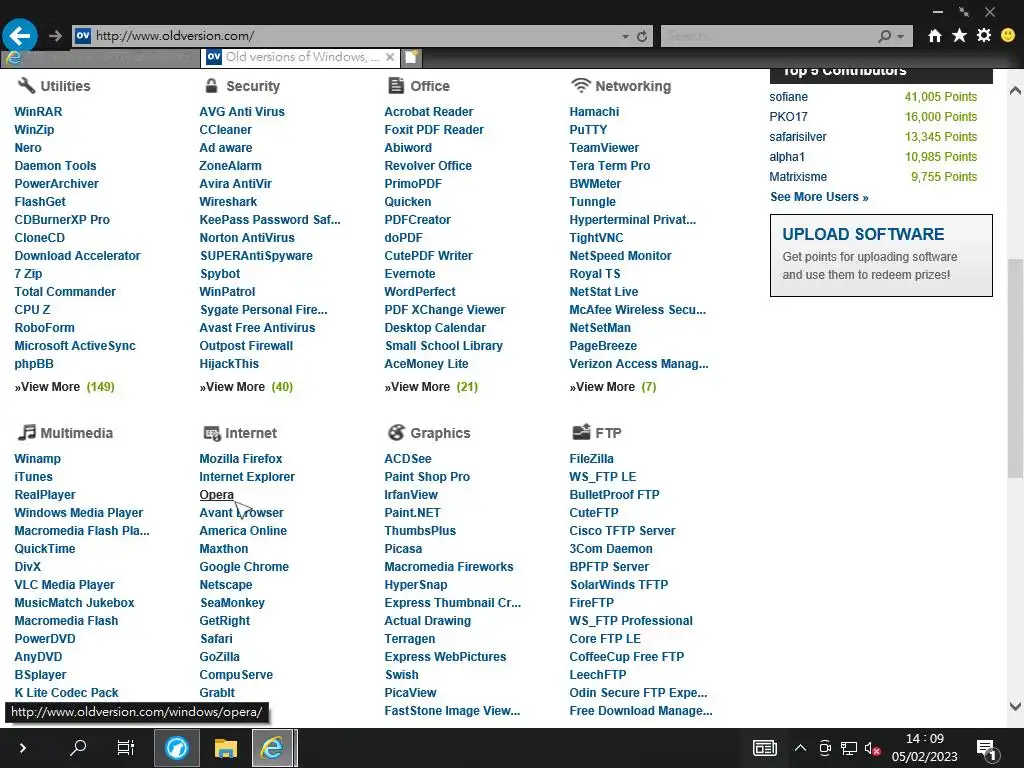1024x768 pixels.
Task: Click the Multimedia music note icon
Action: (27, 432)
